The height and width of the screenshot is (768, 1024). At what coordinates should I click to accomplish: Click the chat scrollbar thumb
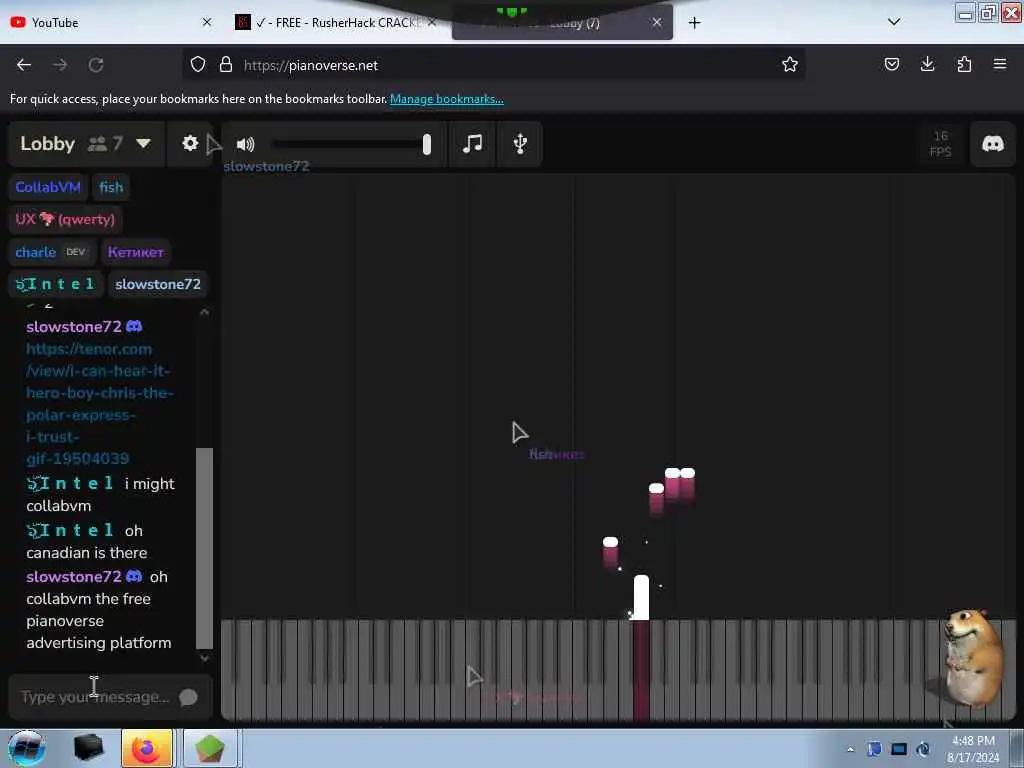(x=204, y=548)
